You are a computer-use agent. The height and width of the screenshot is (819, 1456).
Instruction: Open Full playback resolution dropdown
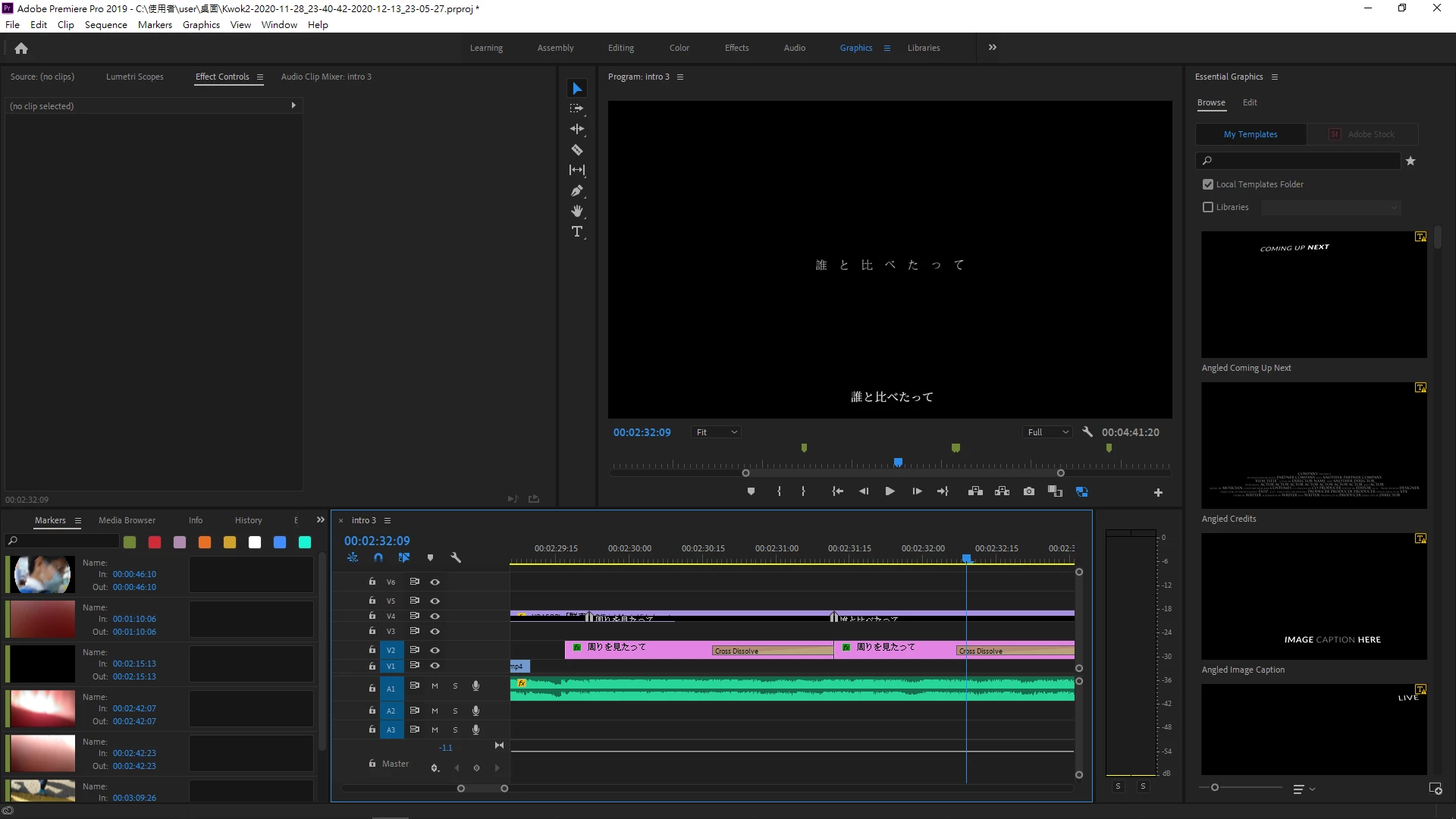[1047, 432]
